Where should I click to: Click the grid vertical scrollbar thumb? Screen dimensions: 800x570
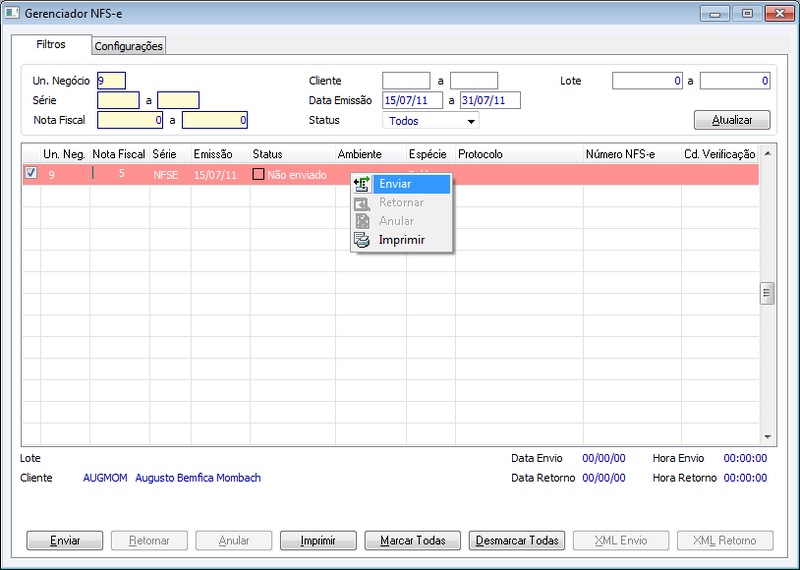click(767, 293)
